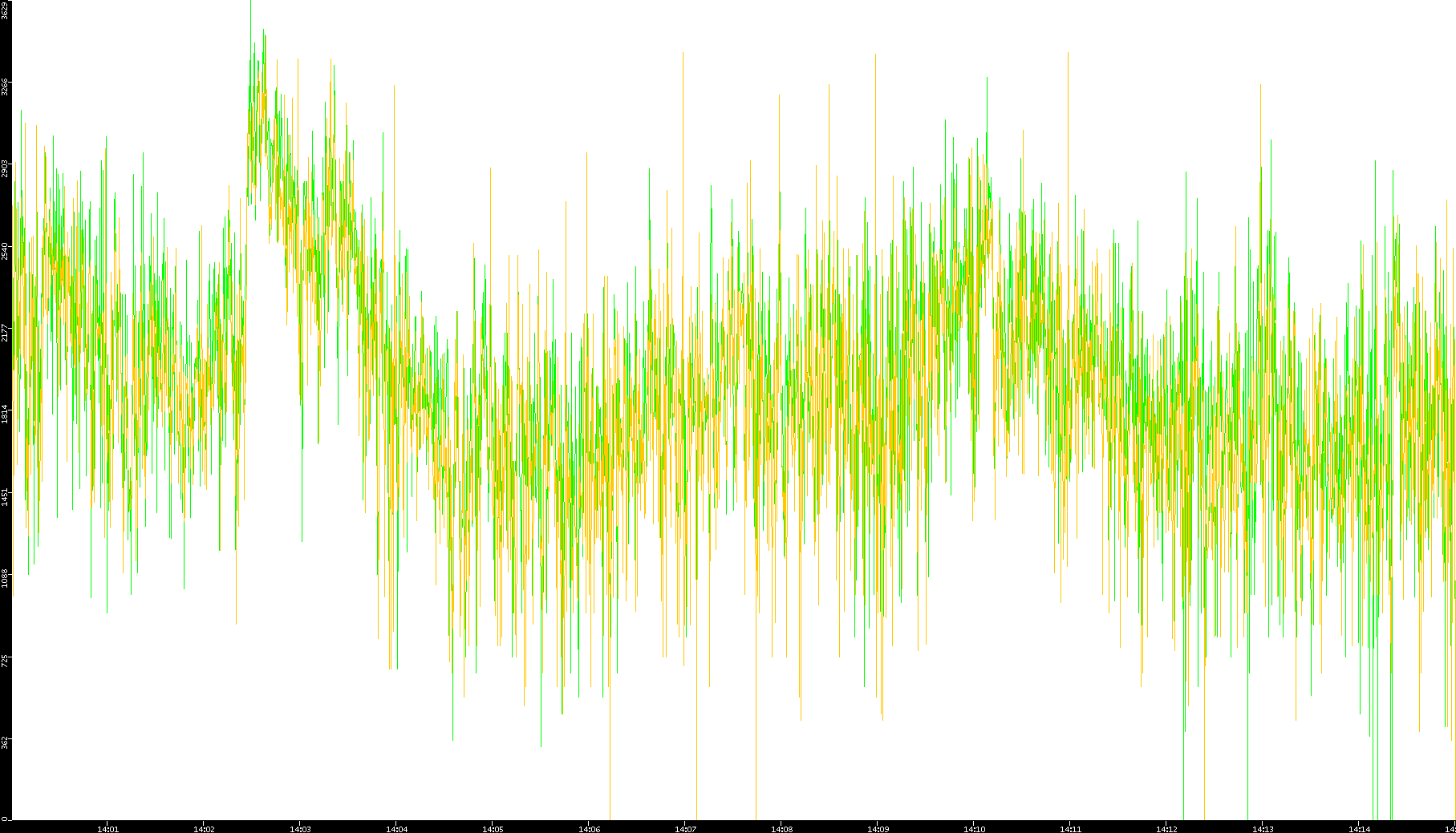The width and height of the screenshot is (1456, 833).
Task: Click the 14:11 time label
Action: coord(1070,829)
